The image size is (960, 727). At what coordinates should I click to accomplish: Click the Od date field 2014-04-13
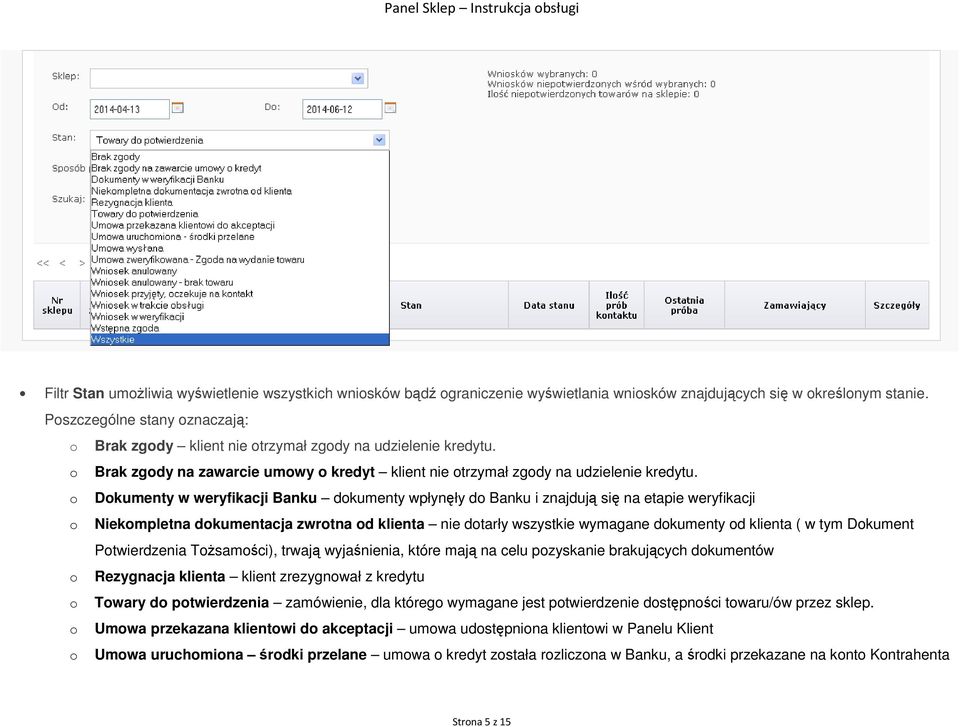129,109
